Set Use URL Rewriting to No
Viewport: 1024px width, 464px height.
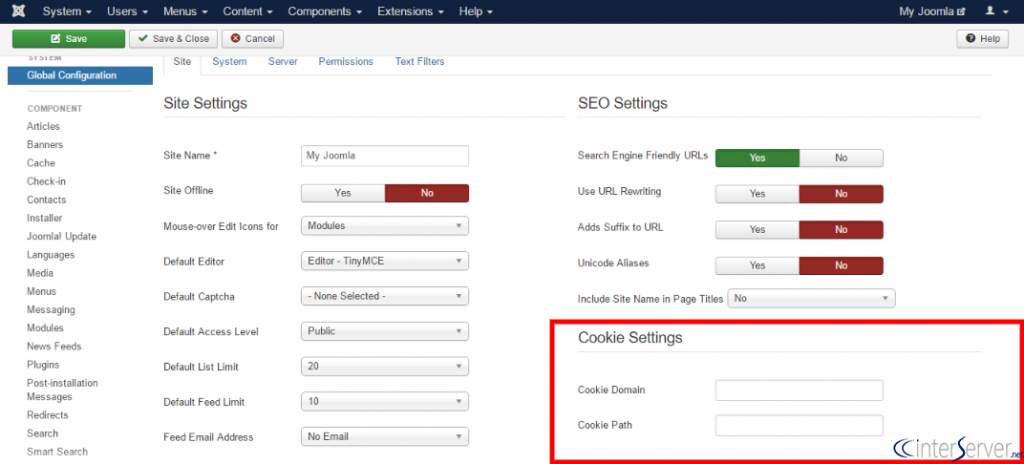click(841, 194)
